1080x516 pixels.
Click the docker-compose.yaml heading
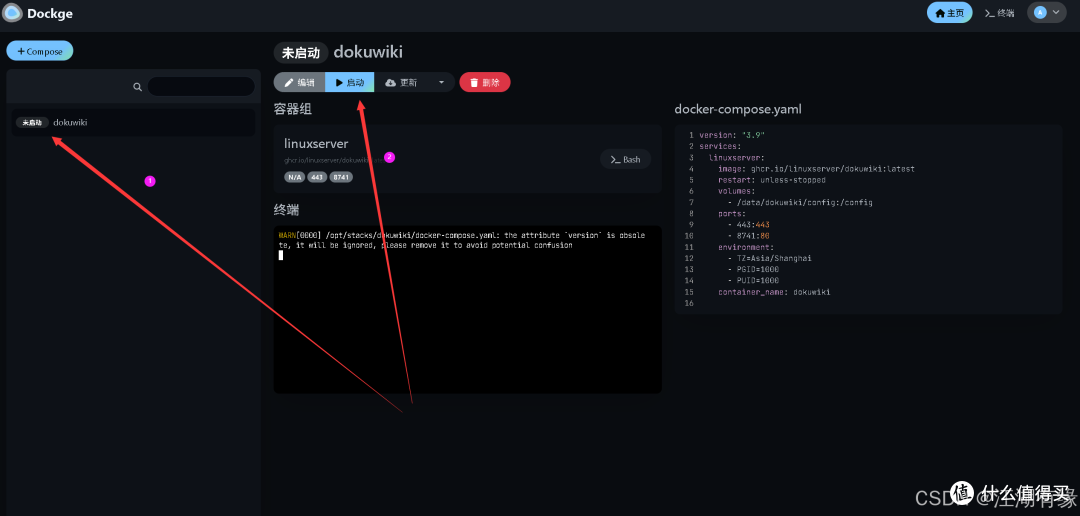pyautogui.click(x=738, y=109)
